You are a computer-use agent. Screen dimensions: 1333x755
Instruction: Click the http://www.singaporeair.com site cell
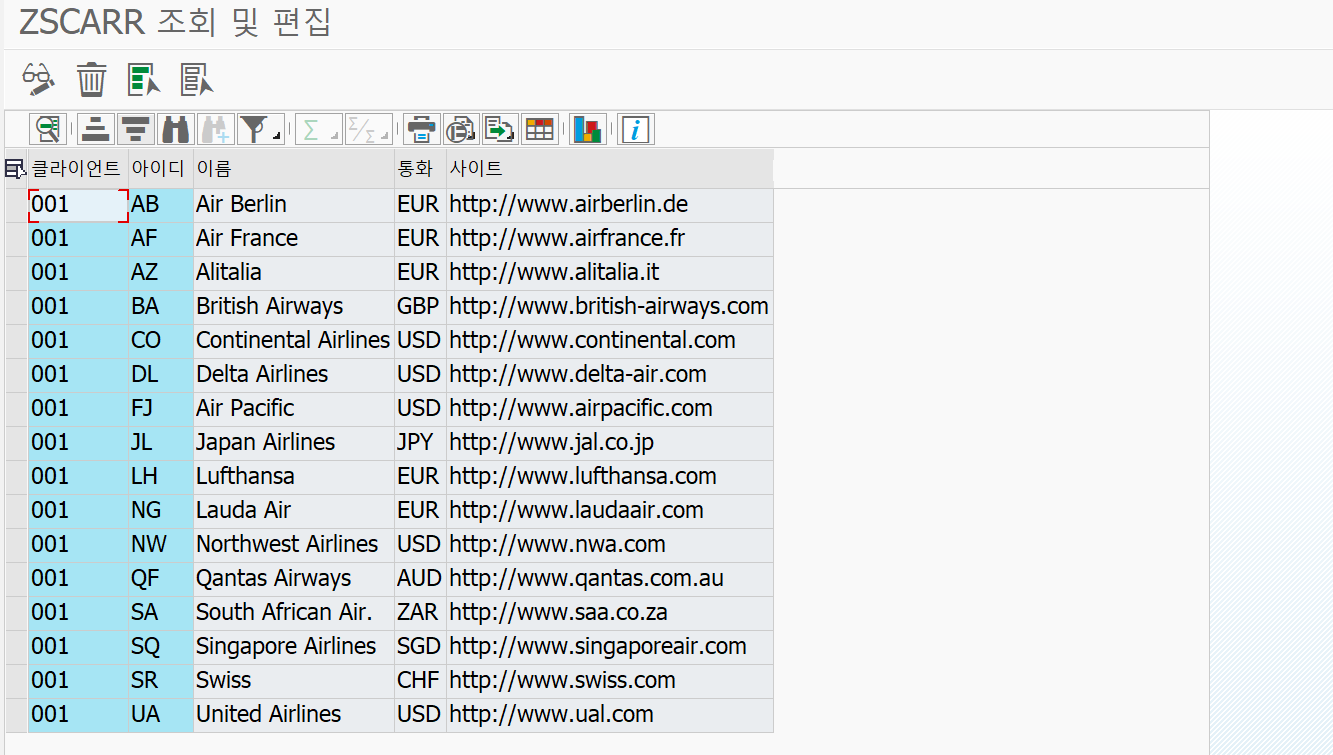tap(610, 647)
